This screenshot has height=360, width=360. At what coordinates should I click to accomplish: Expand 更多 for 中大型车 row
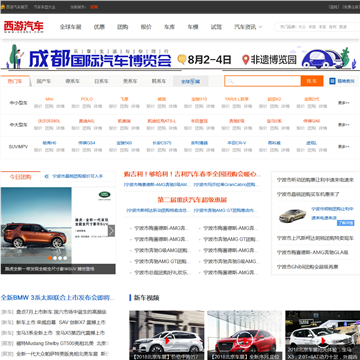click(344, 124)
